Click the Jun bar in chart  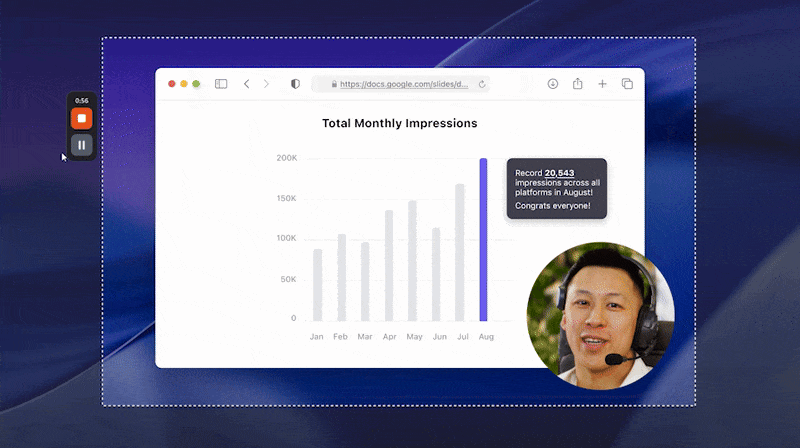click(436, 274)
